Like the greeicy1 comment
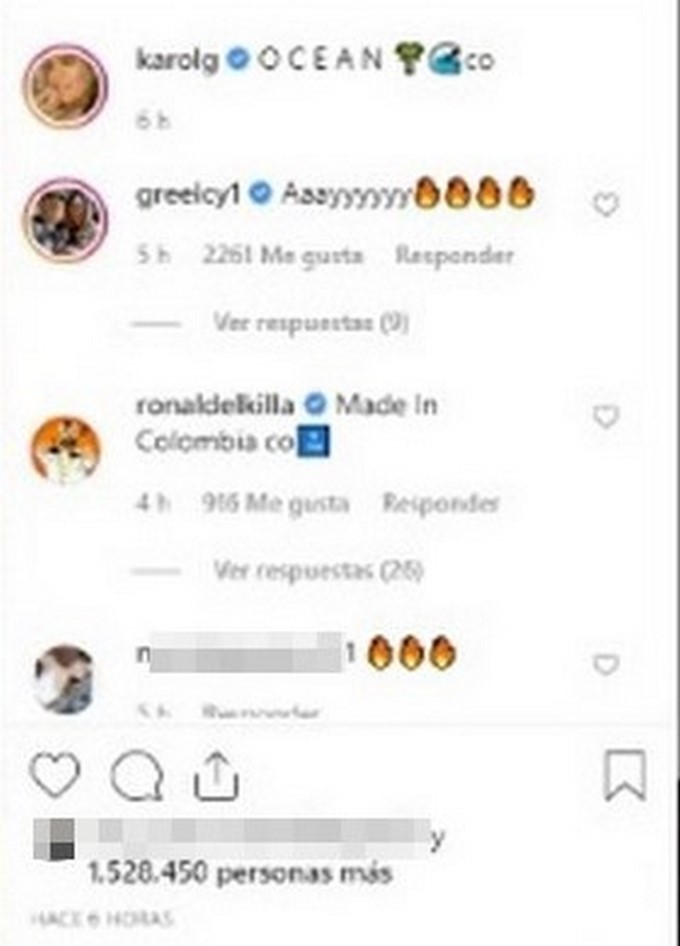The height and width of the screenshot is (946, 680). coord(606,205)
